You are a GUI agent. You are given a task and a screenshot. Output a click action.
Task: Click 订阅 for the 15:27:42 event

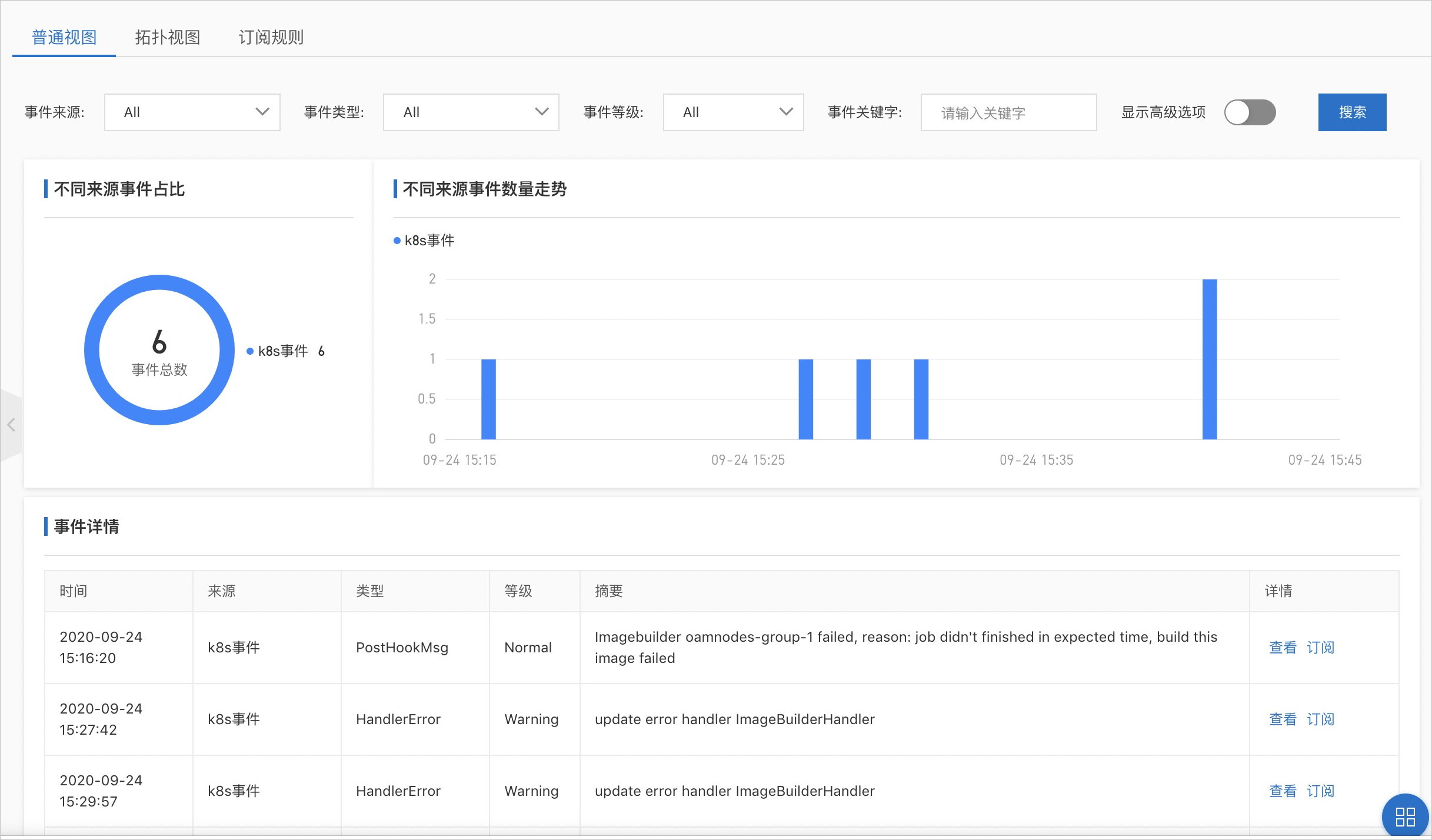(x=1320, y=719)
